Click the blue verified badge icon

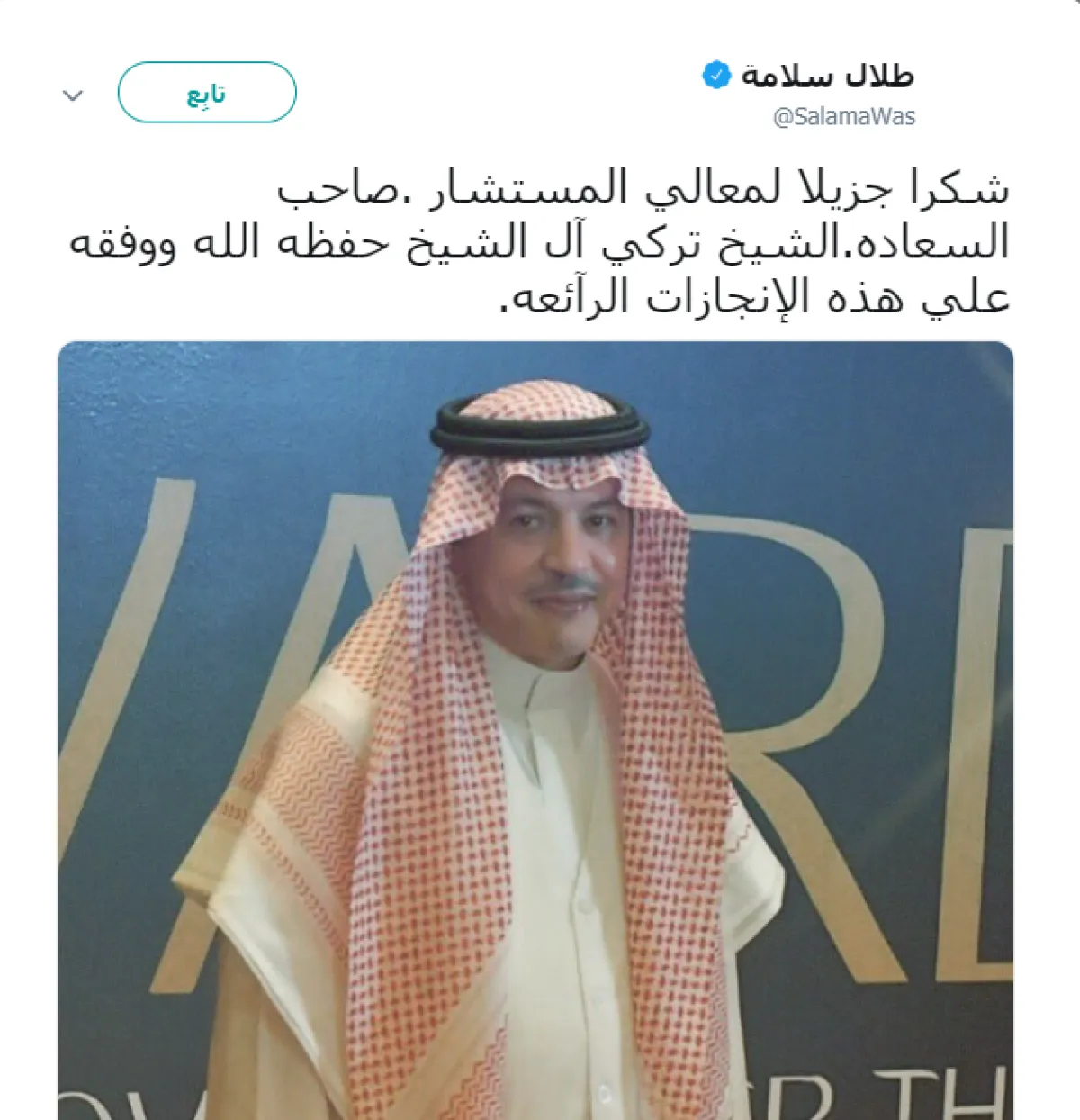[x=716, y=76]
